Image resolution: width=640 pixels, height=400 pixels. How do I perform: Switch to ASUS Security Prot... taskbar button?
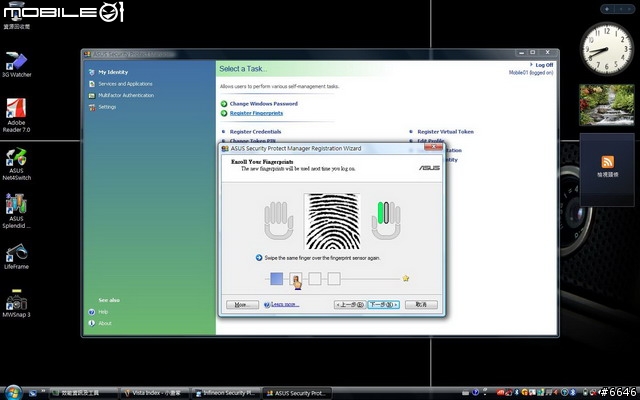[x=297, y=393]
